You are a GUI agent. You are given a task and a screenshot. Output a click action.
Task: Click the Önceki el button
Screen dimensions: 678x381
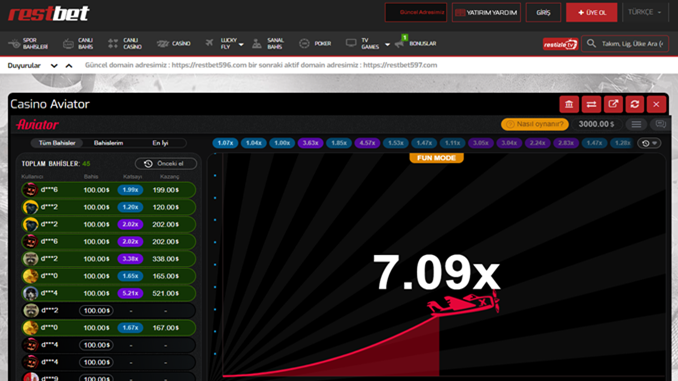[166, 163]
